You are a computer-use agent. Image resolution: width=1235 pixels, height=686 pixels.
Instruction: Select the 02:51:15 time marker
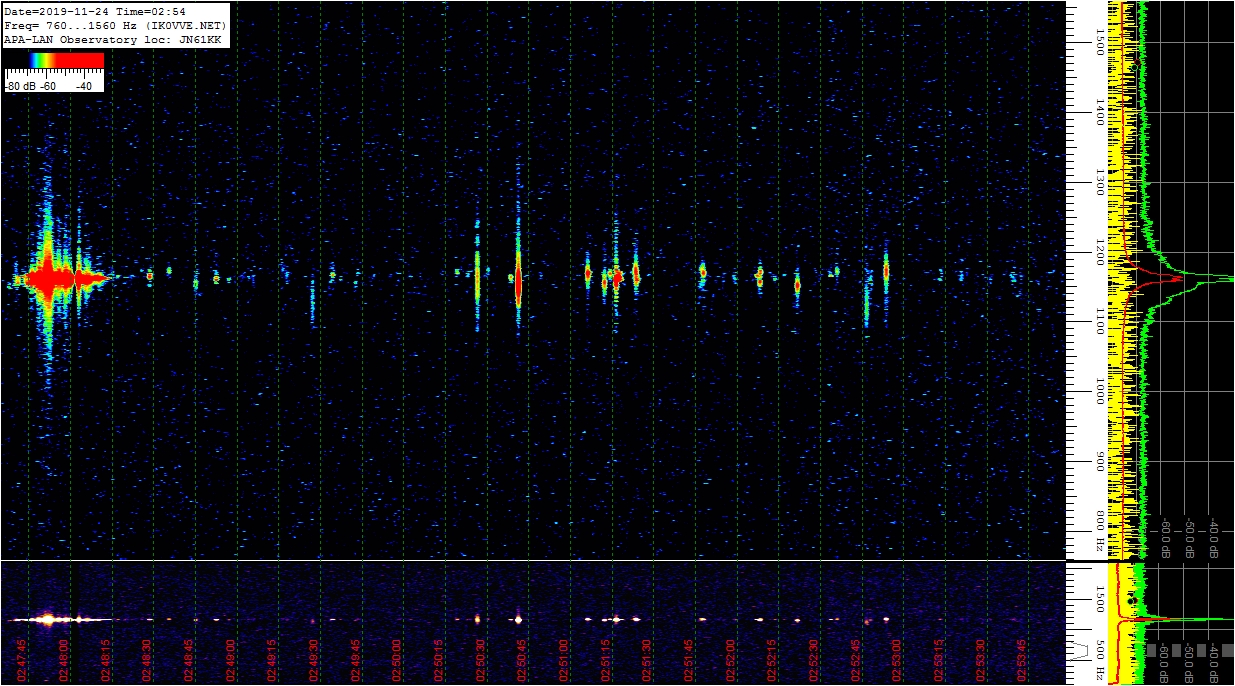click(606, 659)
